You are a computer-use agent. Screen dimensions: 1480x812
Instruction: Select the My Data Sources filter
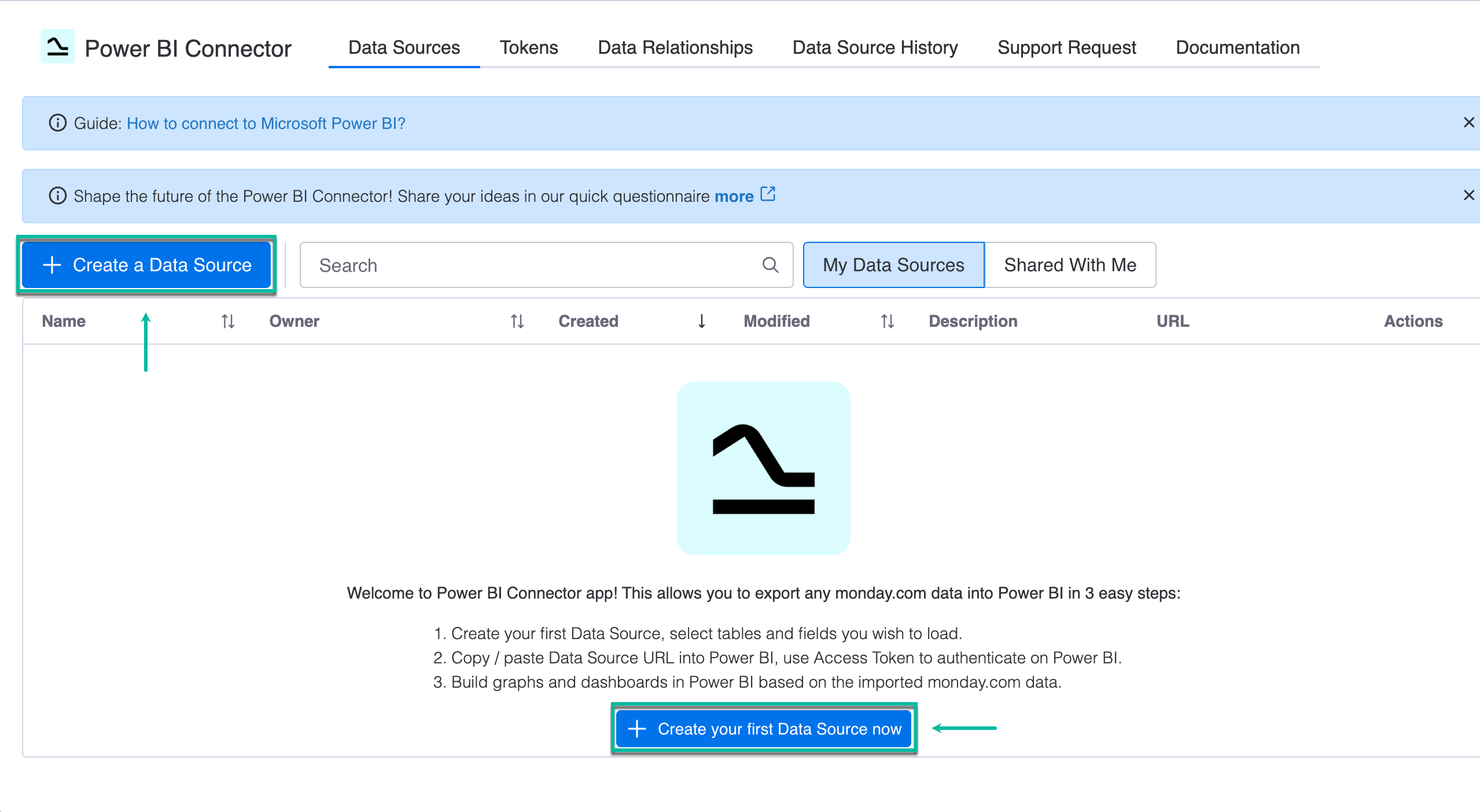pyautogui.click(x=893, y=265)
